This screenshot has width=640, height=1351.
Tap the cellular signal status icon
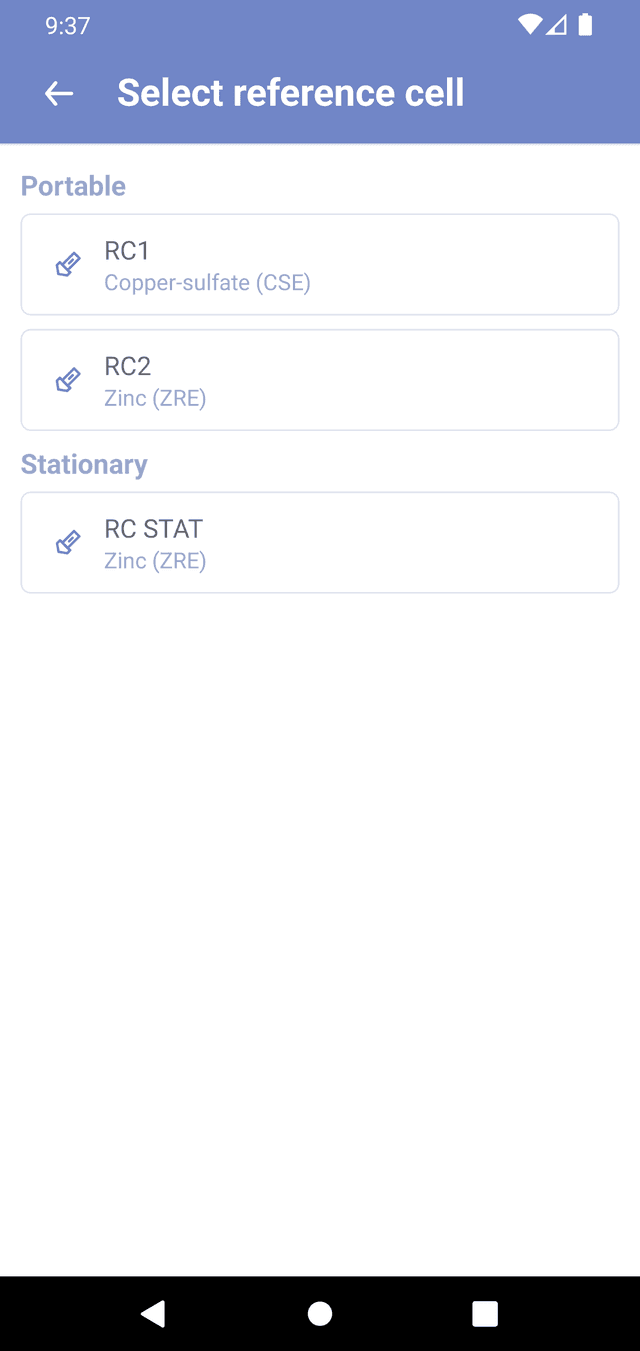556,26
